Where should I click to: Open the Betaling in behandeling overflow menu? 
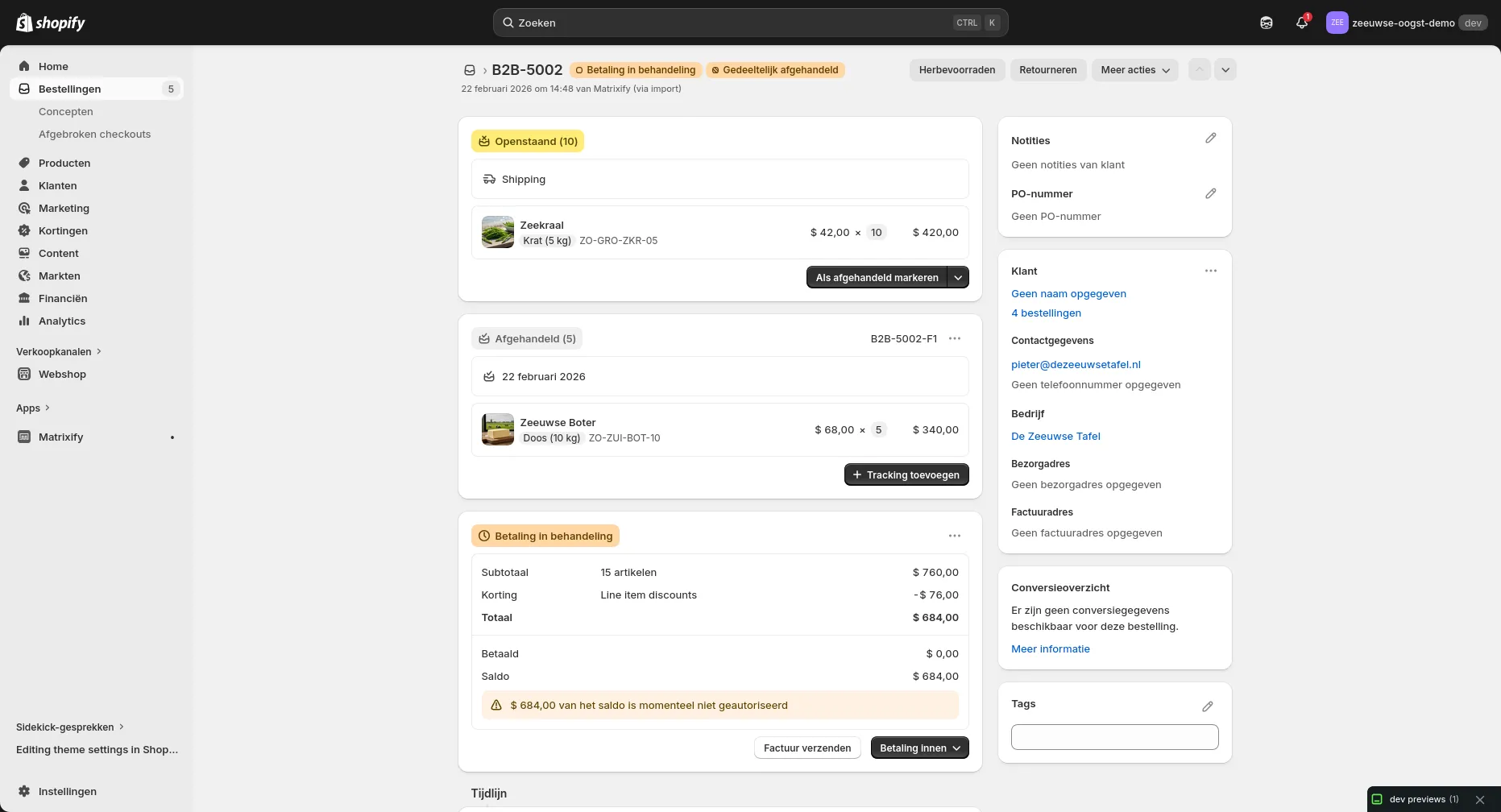coord(955,535)
